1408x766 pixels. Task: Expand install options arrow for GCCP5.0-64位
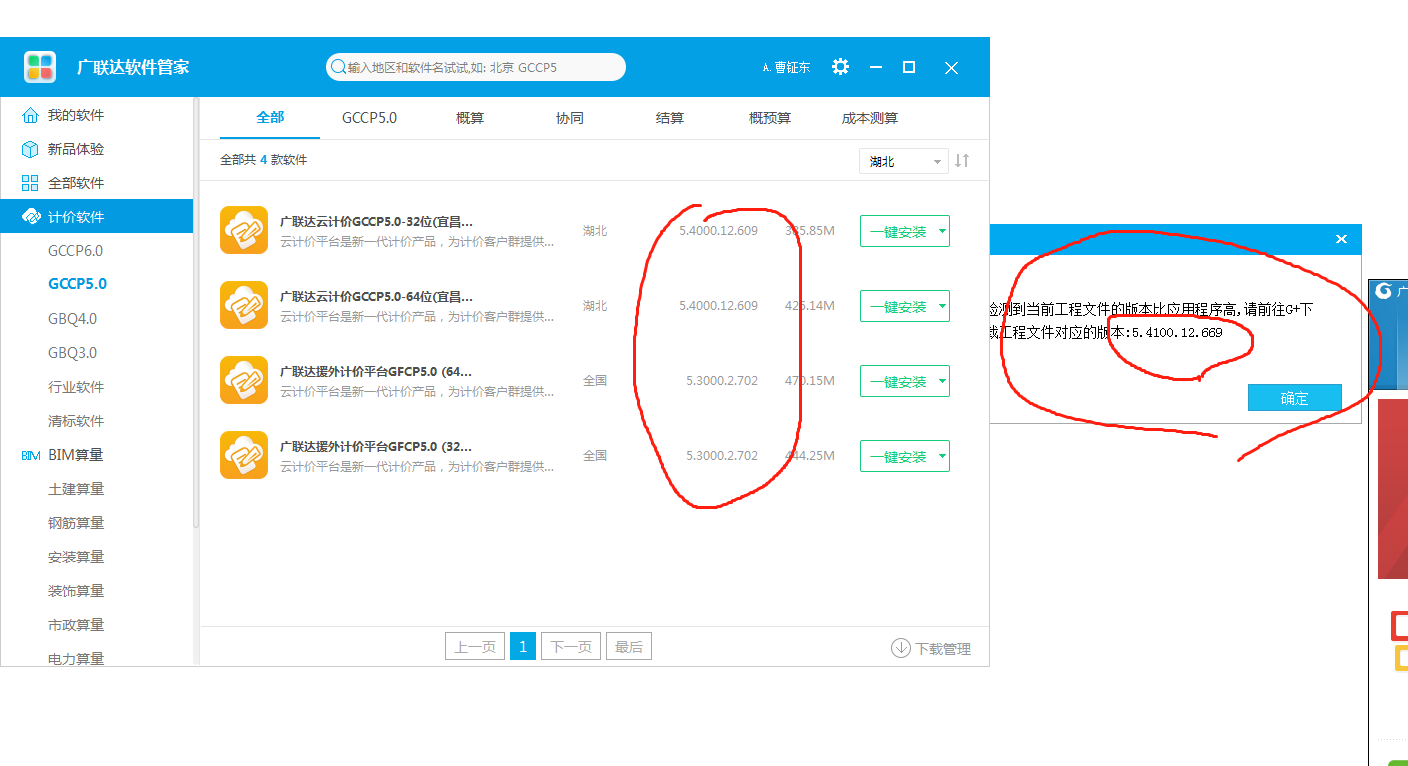click(x=941, y=307)
